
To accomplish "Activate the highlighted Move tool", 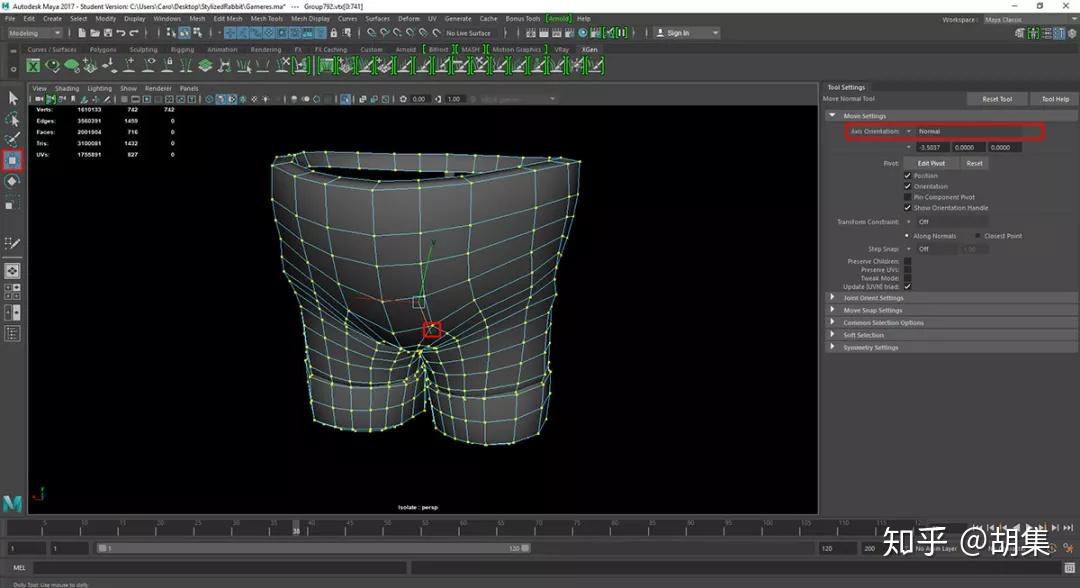I will (13, 160).
